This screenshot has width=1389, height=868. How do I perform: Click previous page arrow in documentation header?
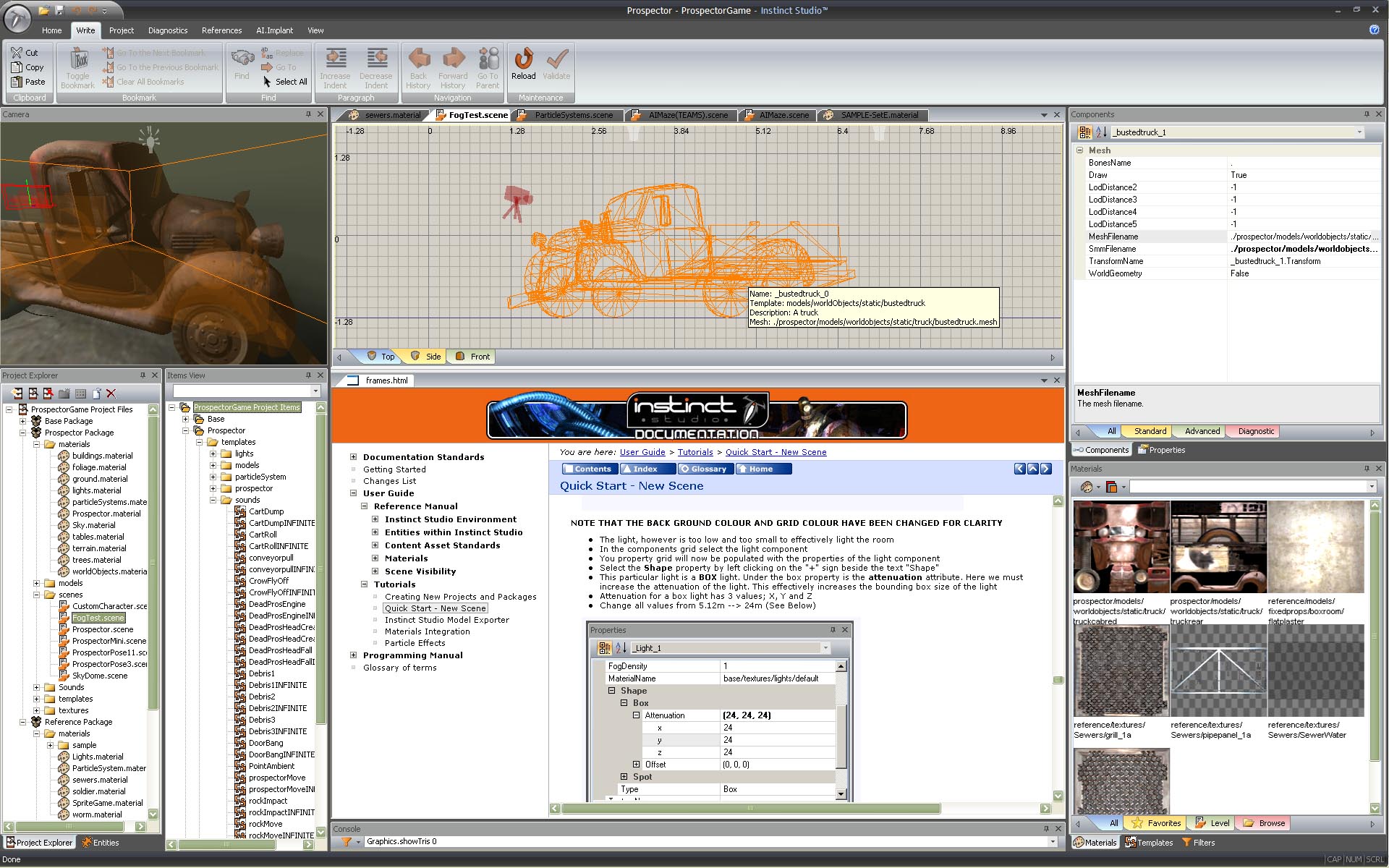[x=1020, y=469]
